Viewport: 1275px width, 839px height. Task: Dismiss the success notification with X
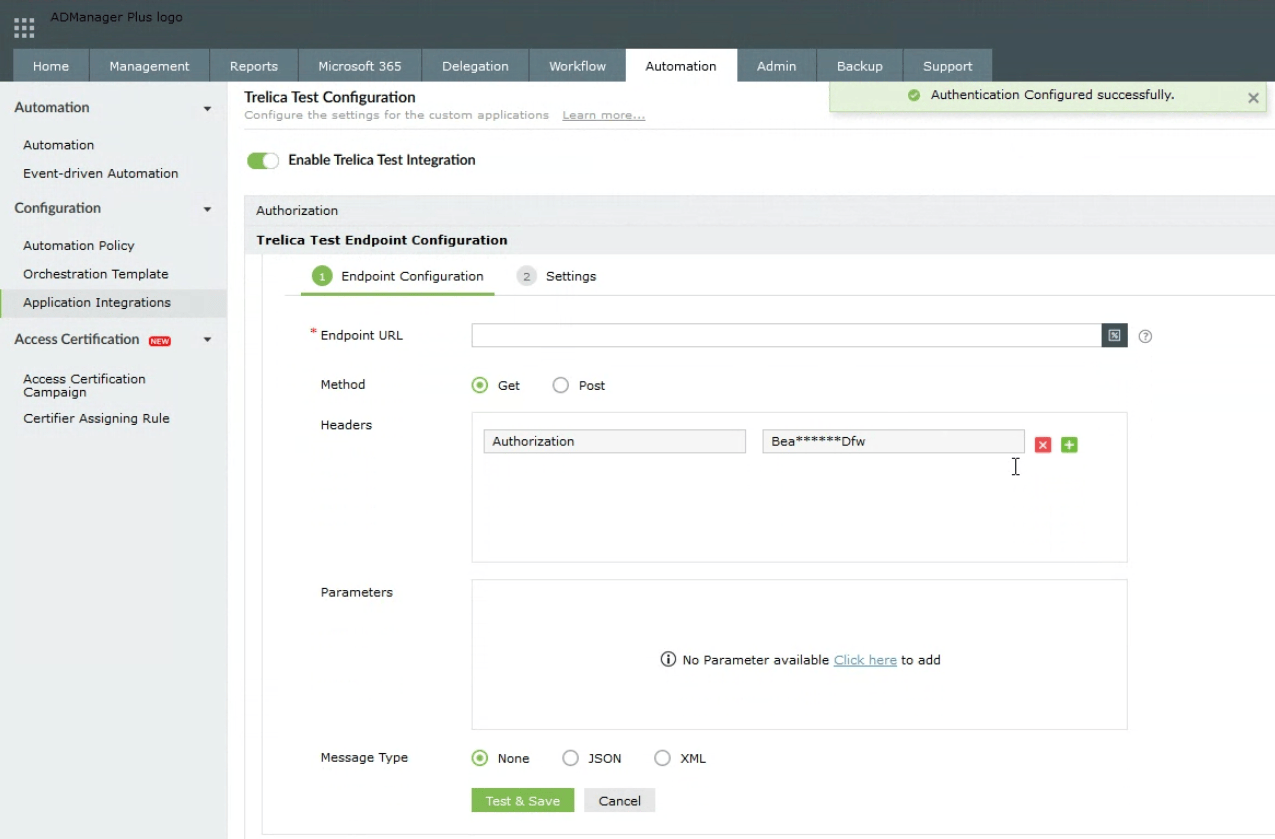[x=1253, y=98]
